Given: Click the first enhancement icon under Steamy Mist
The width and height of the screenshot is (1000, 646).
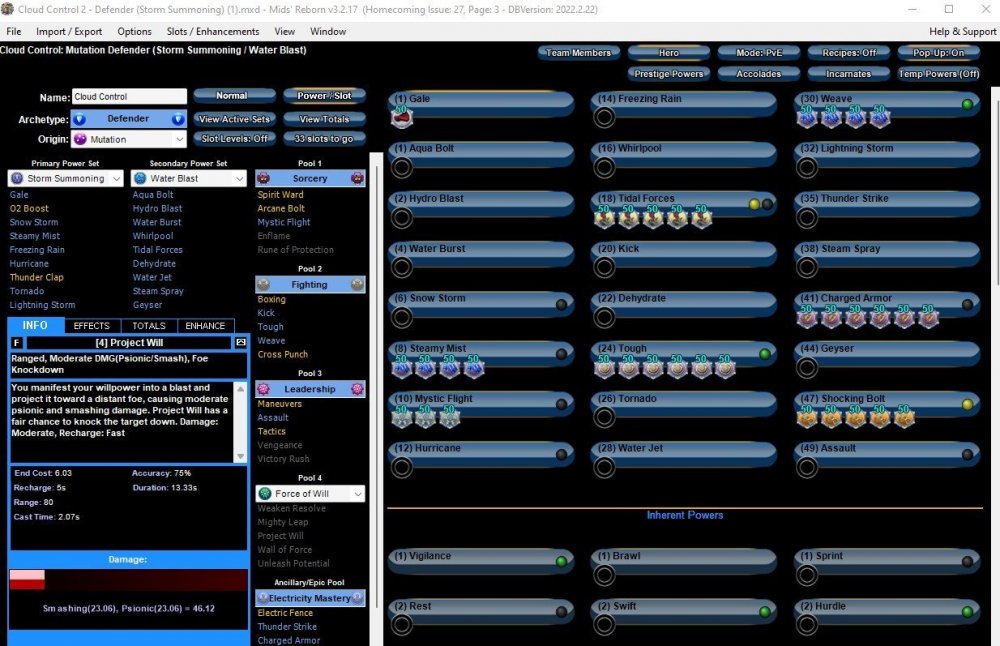Looking at the screenshot, I should 402,368.
